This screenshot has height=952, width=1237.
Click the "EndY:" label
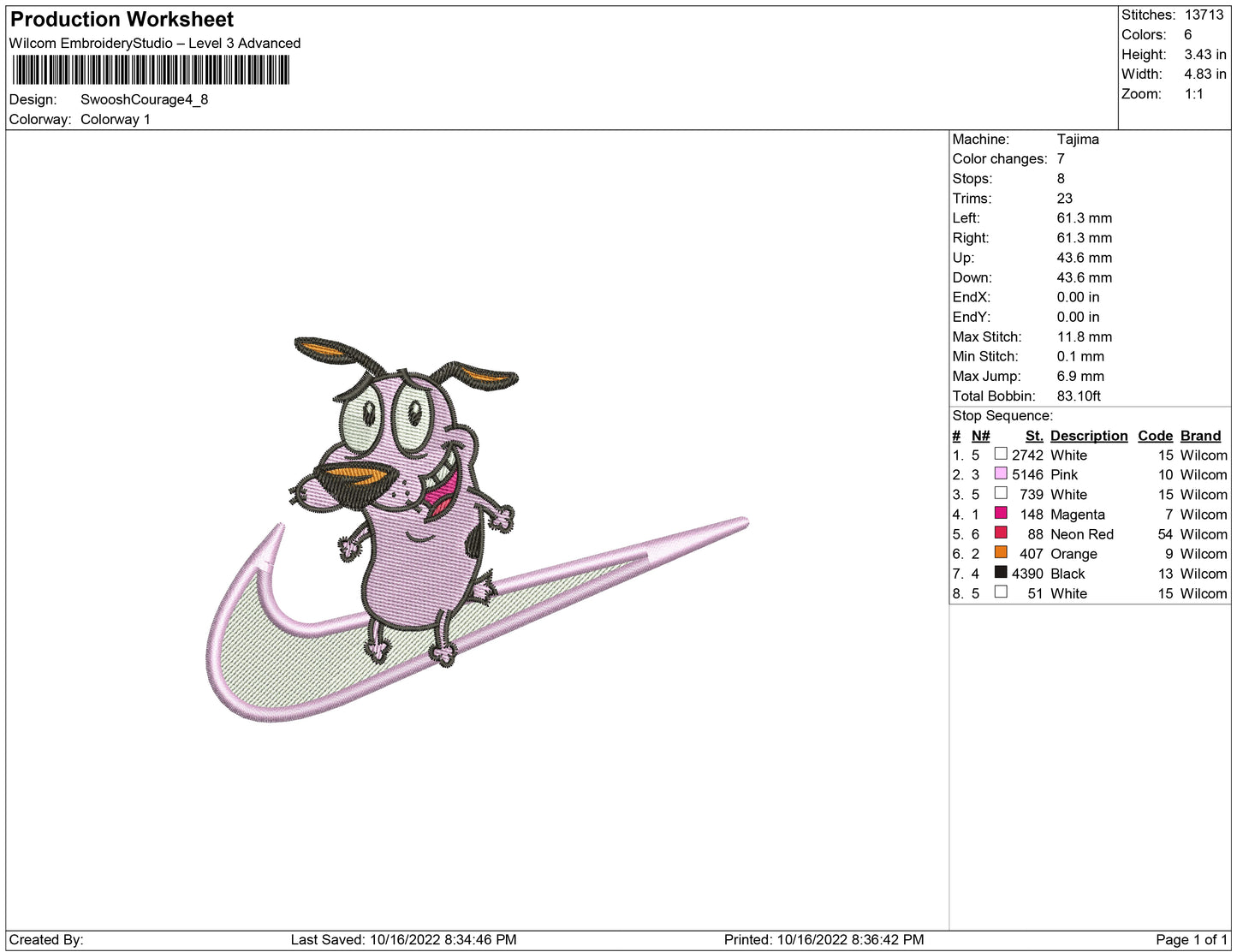pos(972,317)
